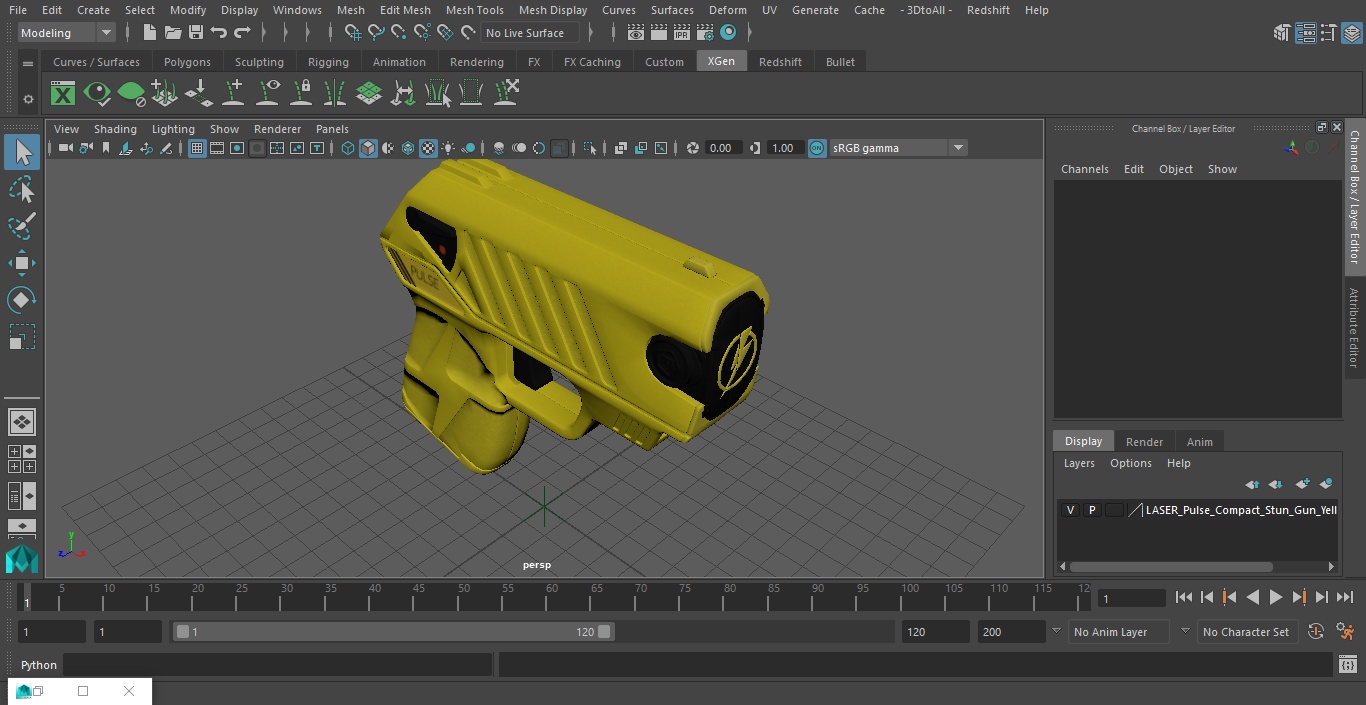1366x705 pixels.
Task: Activate the Scale tool in toolbox
Action: coord(22,336)
